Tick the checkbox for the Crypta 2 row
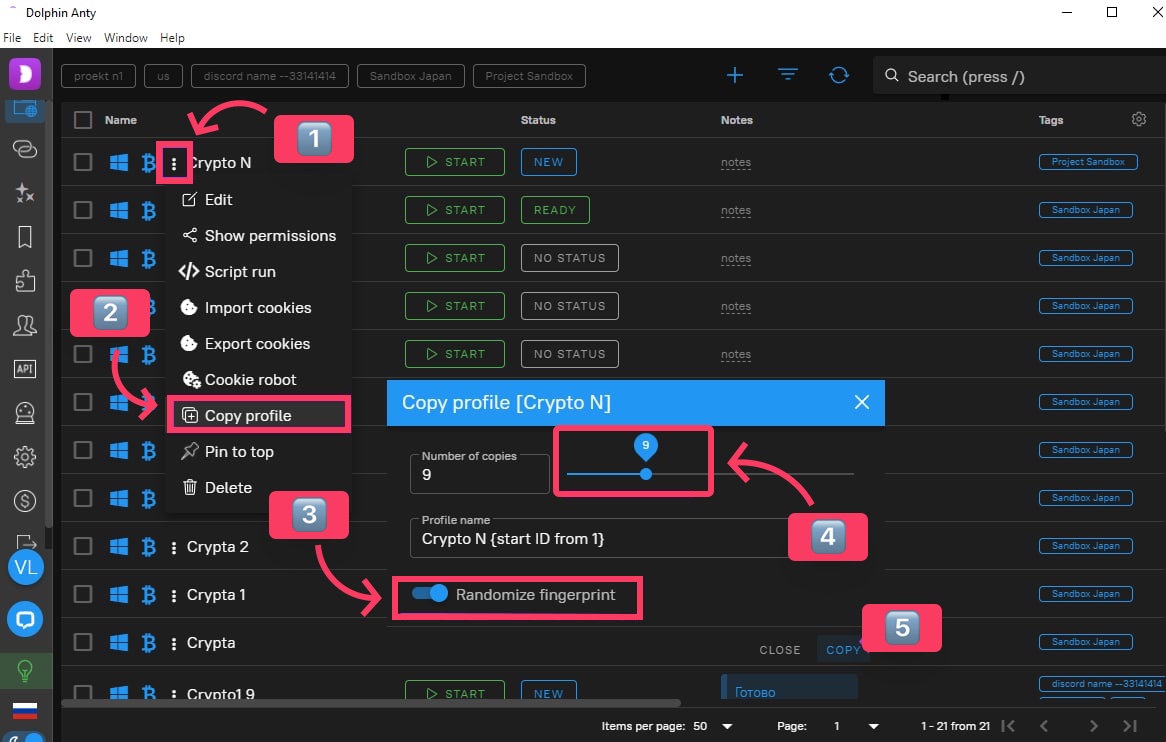The height and width of the screenshot is (742, 1166). click(83, 546)
